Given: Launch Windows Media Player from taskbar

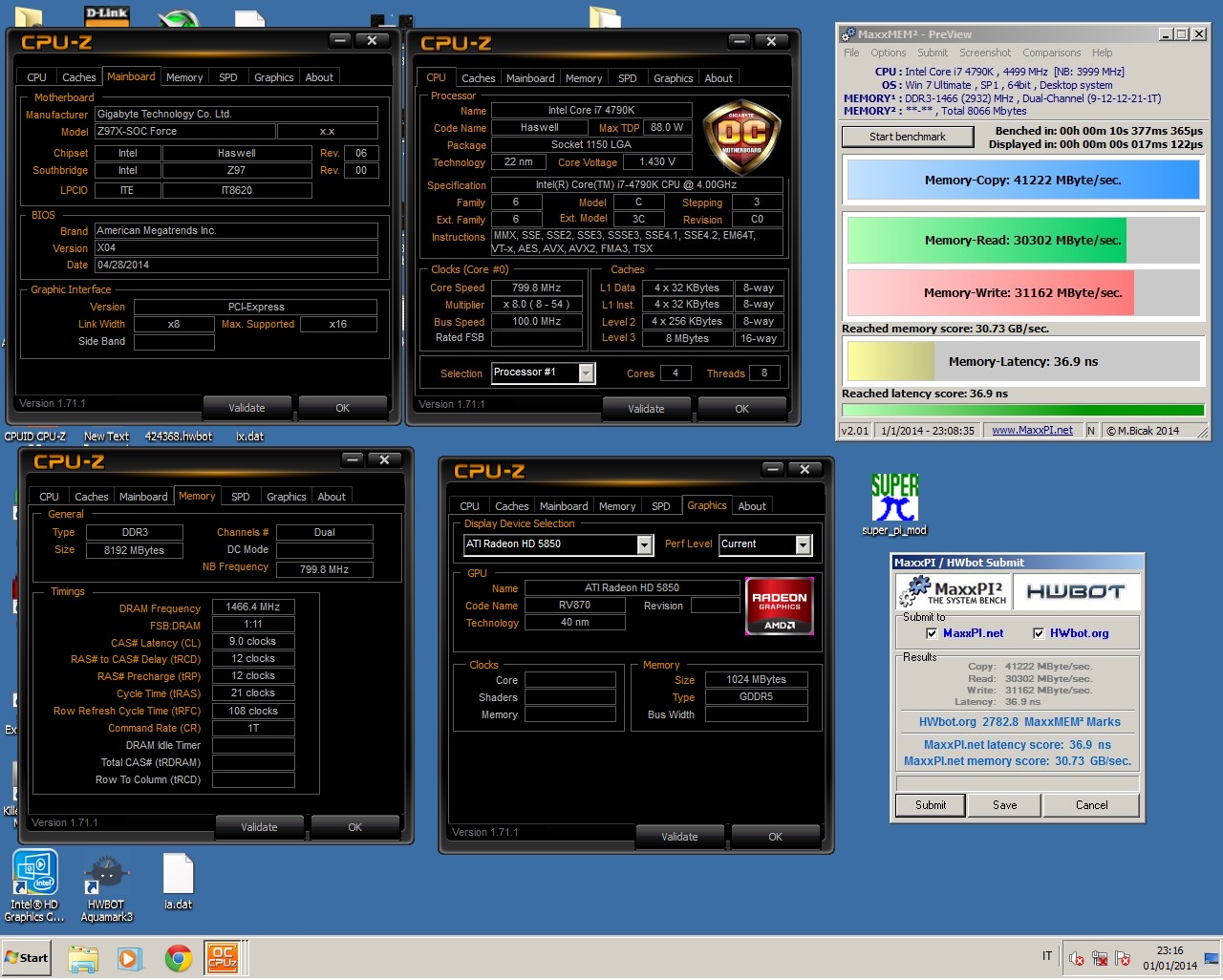Looking at the screenshot, I should coord(130,958).
